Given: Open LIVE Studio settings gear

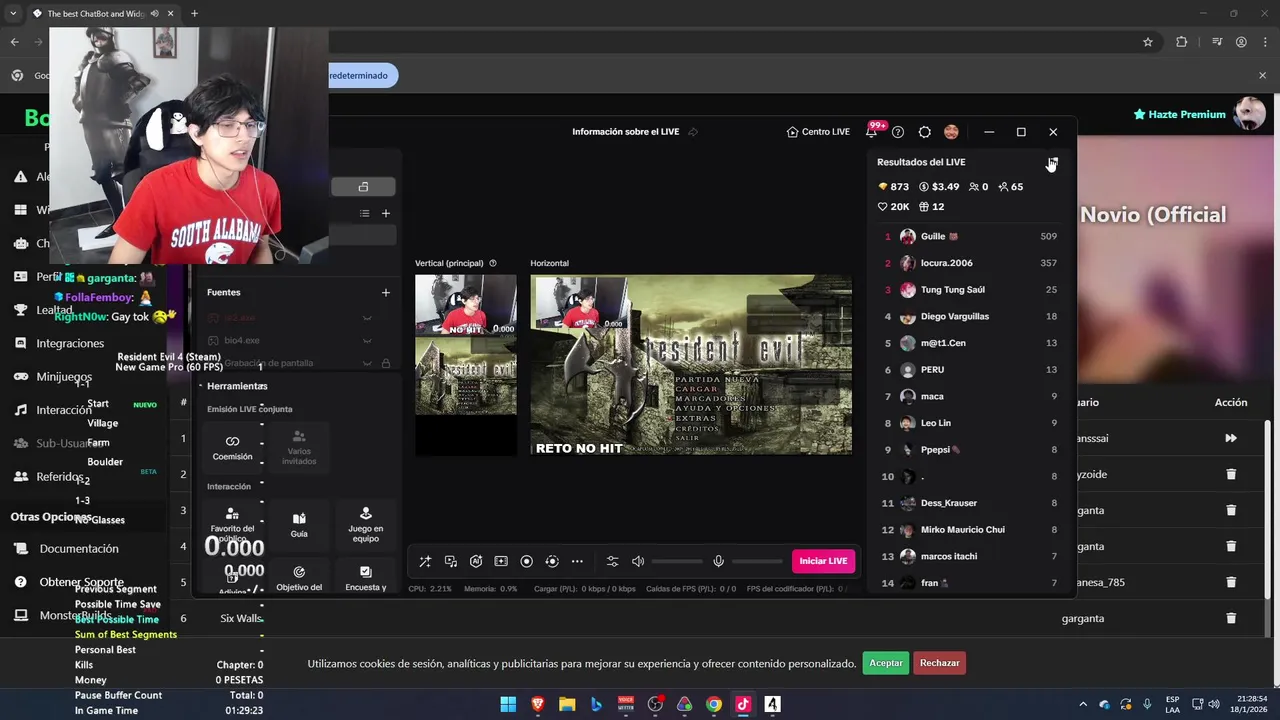Looking at the screenshot, I should point(924,132).
